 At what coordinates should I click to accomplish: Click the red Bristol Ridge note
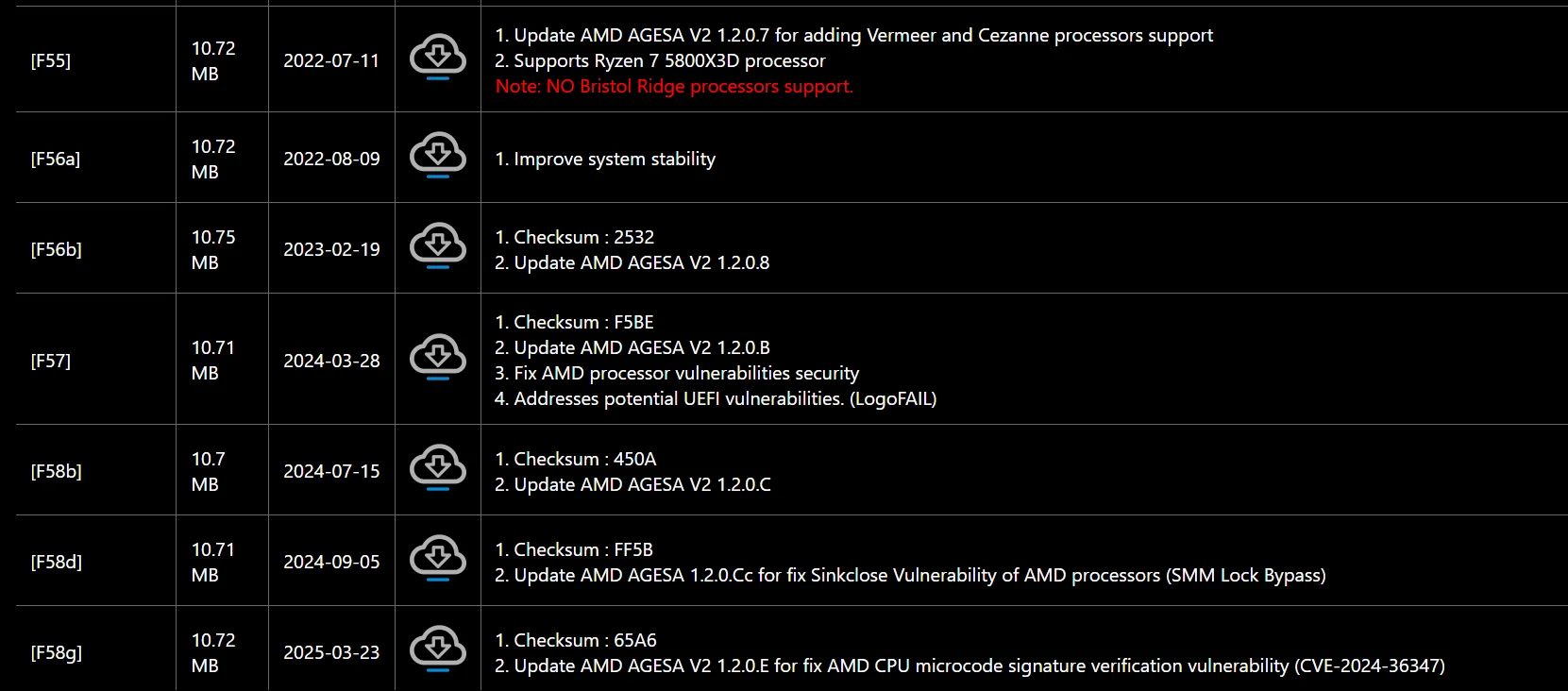(x=674, y=86)
